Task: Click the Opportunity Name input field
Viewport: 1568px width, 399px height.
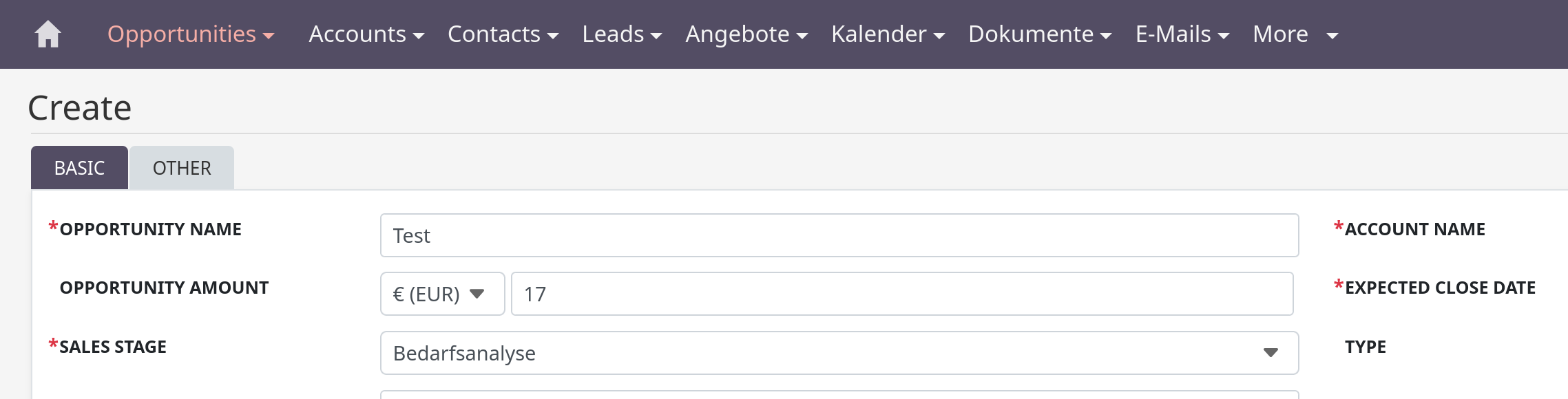Action: coord(839,235)
